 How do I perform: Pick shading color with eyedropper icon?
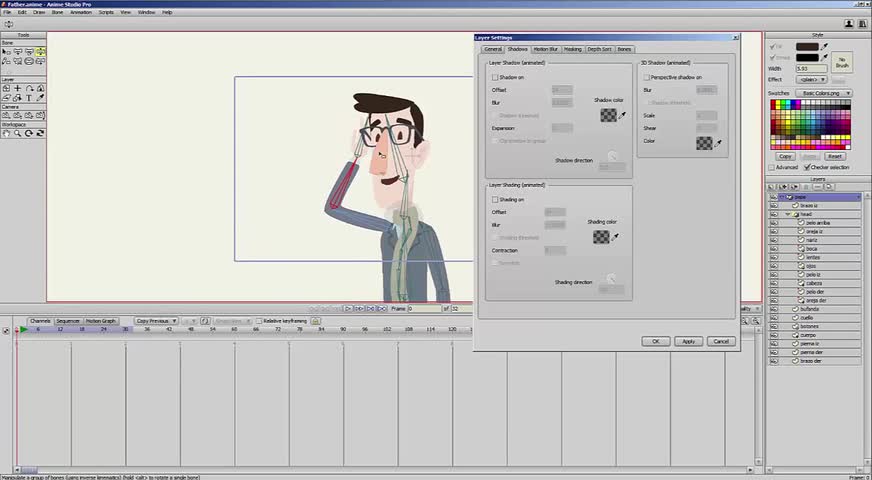click(x=615, y=237)
